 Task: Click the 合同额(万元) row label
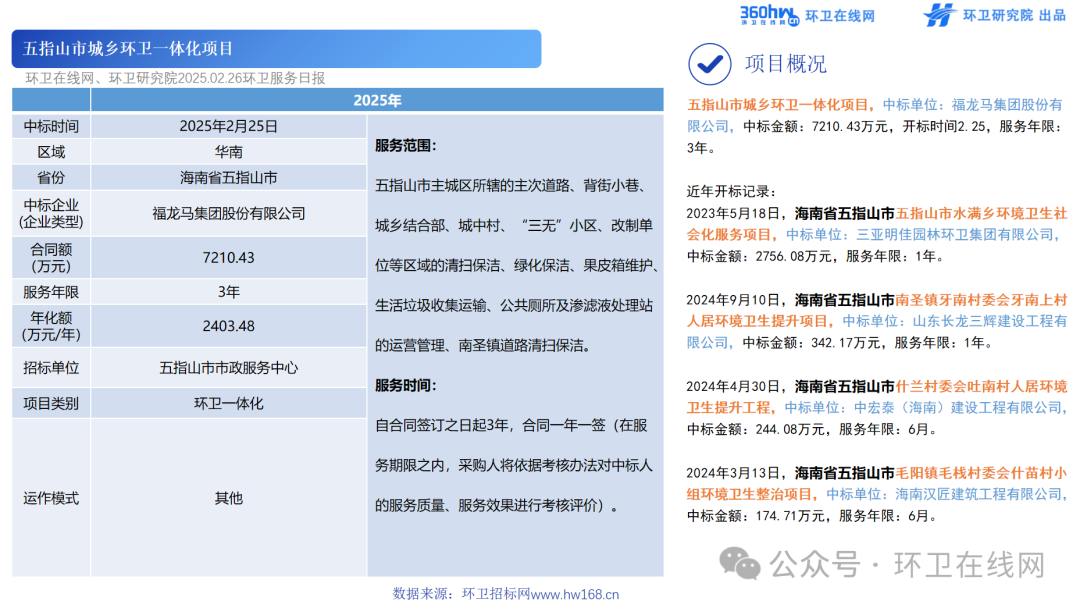coord(51,258)
